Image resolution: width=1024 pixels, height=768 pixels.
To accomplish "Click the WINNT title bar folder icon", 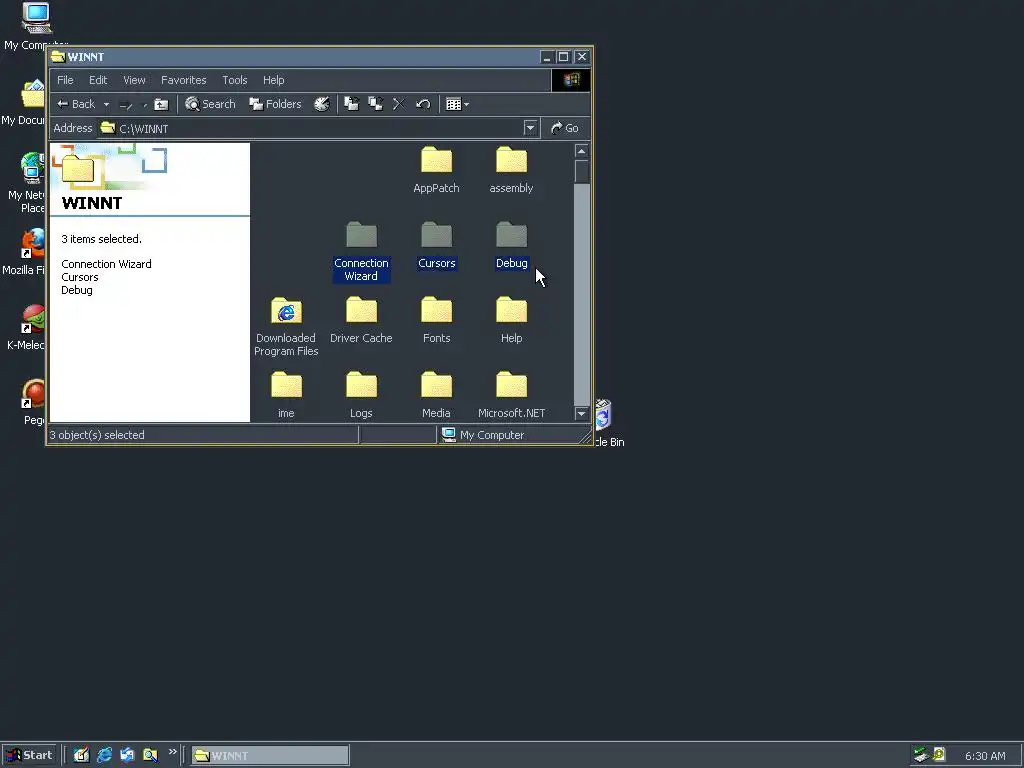I will pyautogui.click(x=58, y=57).
